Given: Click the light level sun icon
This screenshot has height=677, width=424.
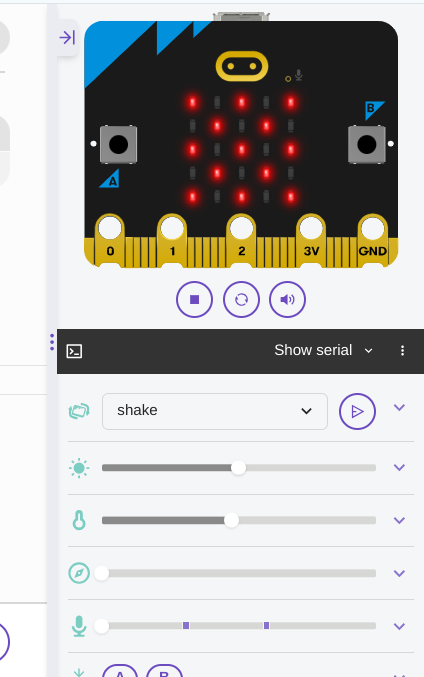Looking at the screenshot, I should click(79, 468).
